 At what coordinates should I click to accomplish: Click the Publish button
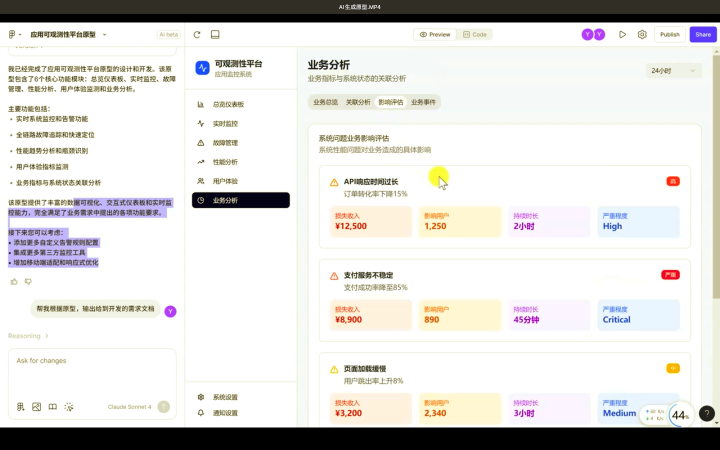click(669, 34)
